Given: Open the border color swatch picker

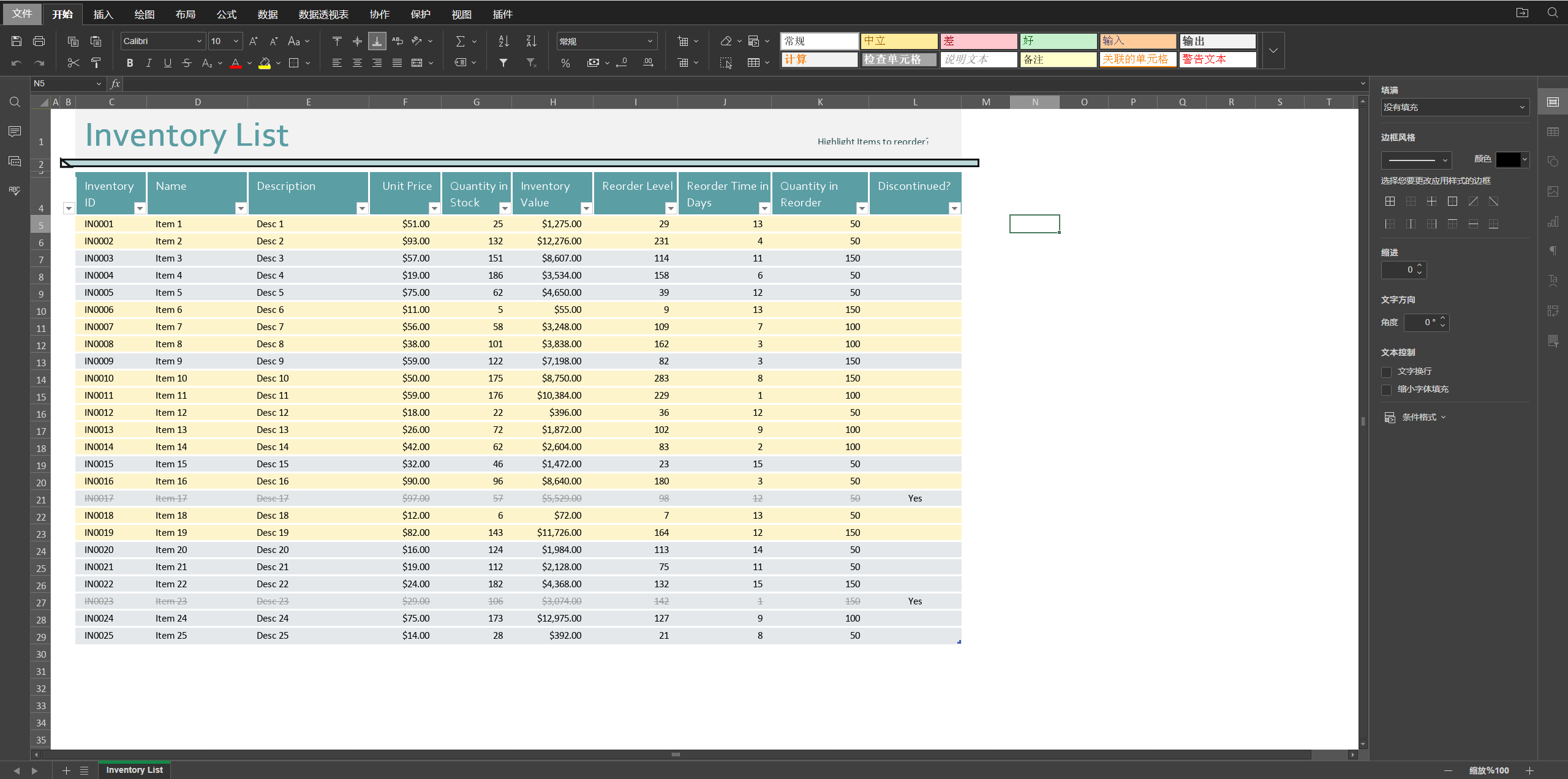Looking at the screenshot, I should coord(1512,160).
